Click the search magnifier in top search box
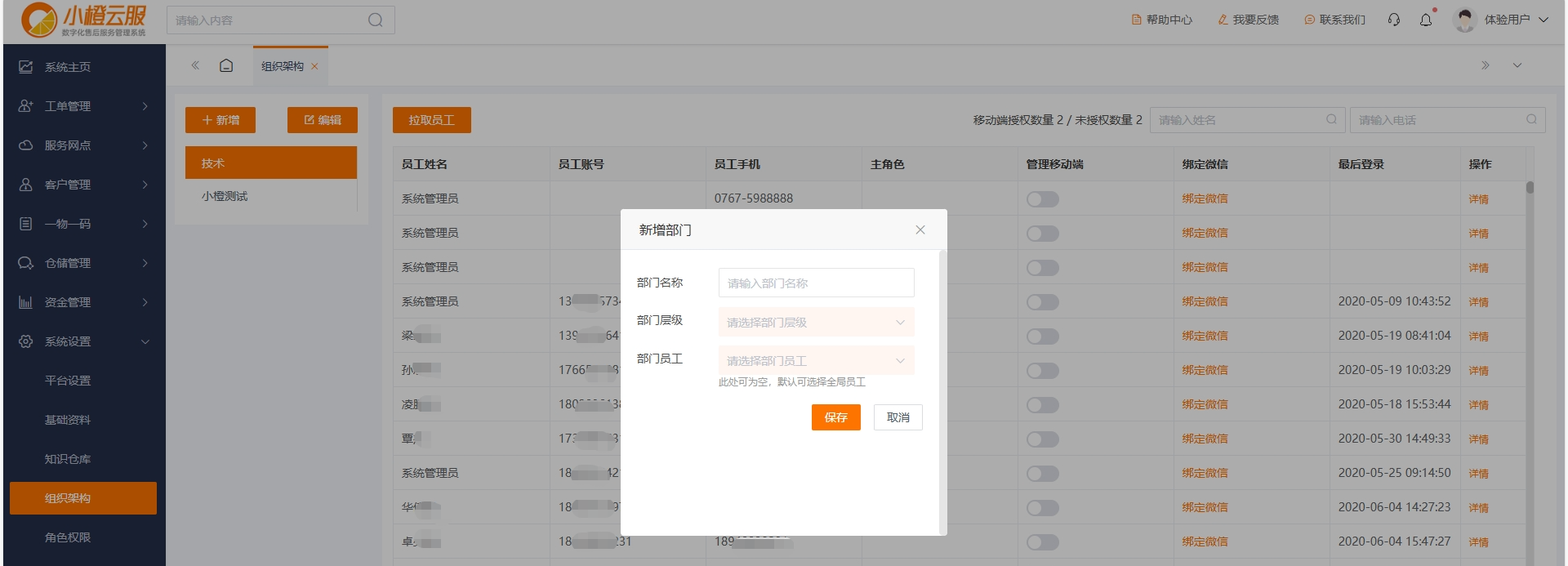 375,20
